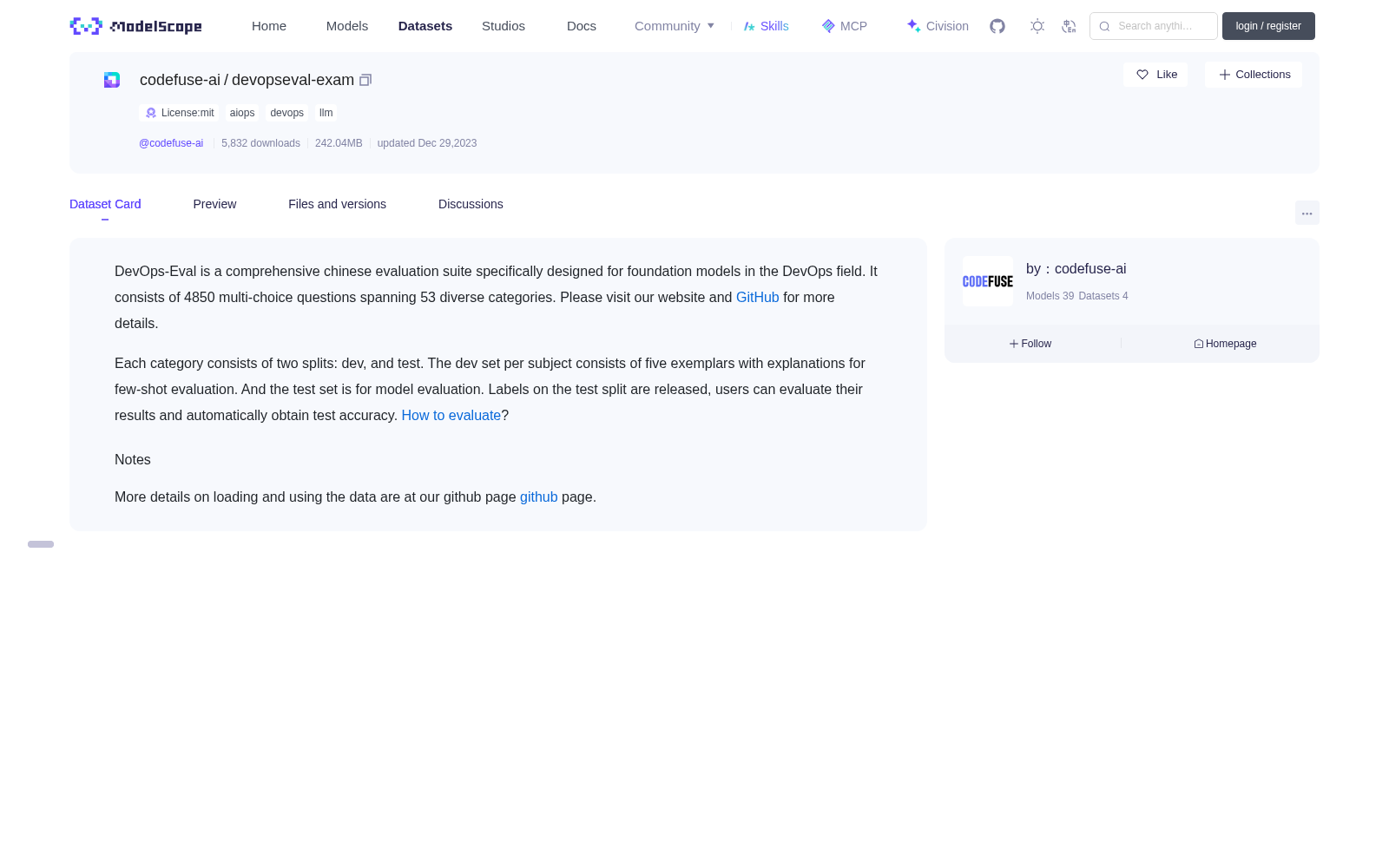Click the ModelScope logo

click(135, 26)
